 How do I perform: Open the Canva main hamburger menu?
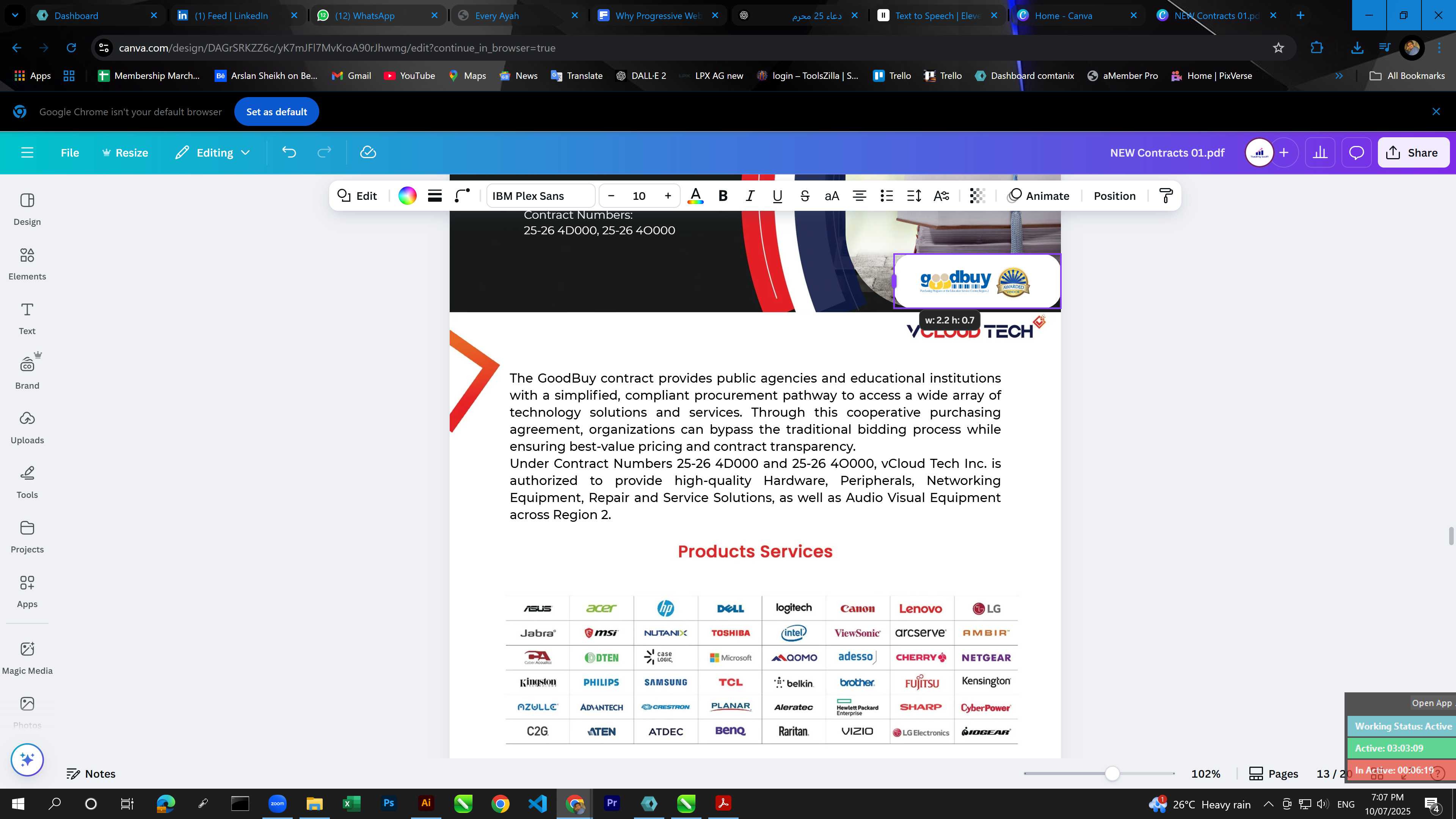(27, 152)
